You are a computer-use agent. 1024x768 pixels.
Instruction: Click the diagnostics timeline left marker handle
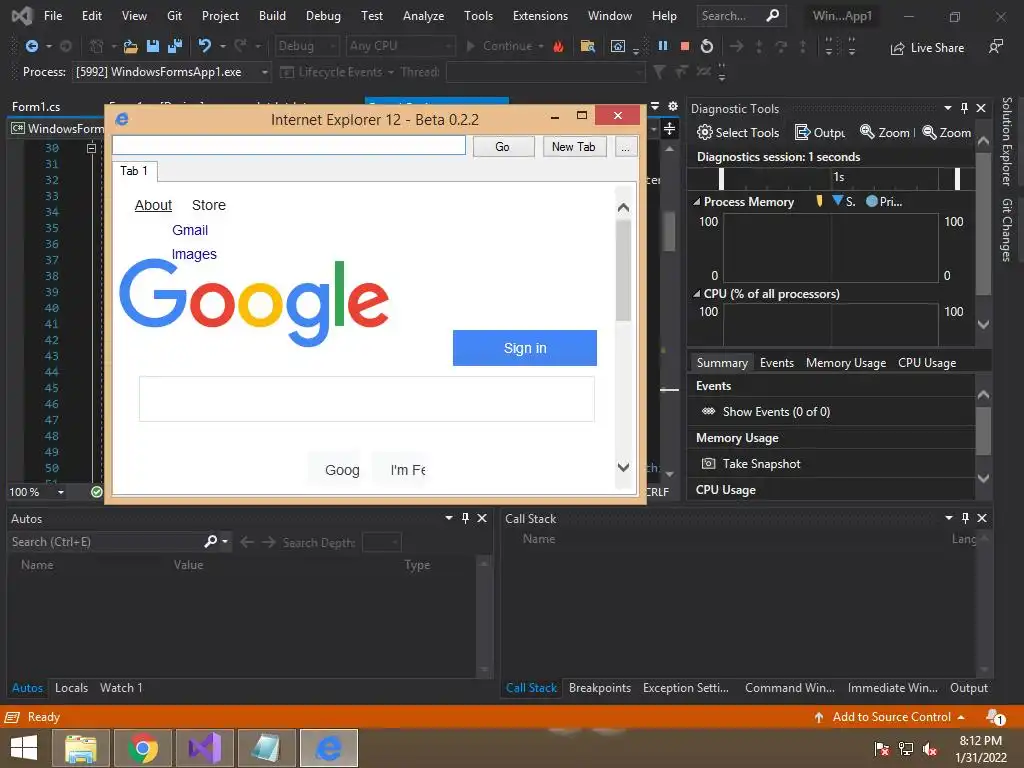[721, 178]
